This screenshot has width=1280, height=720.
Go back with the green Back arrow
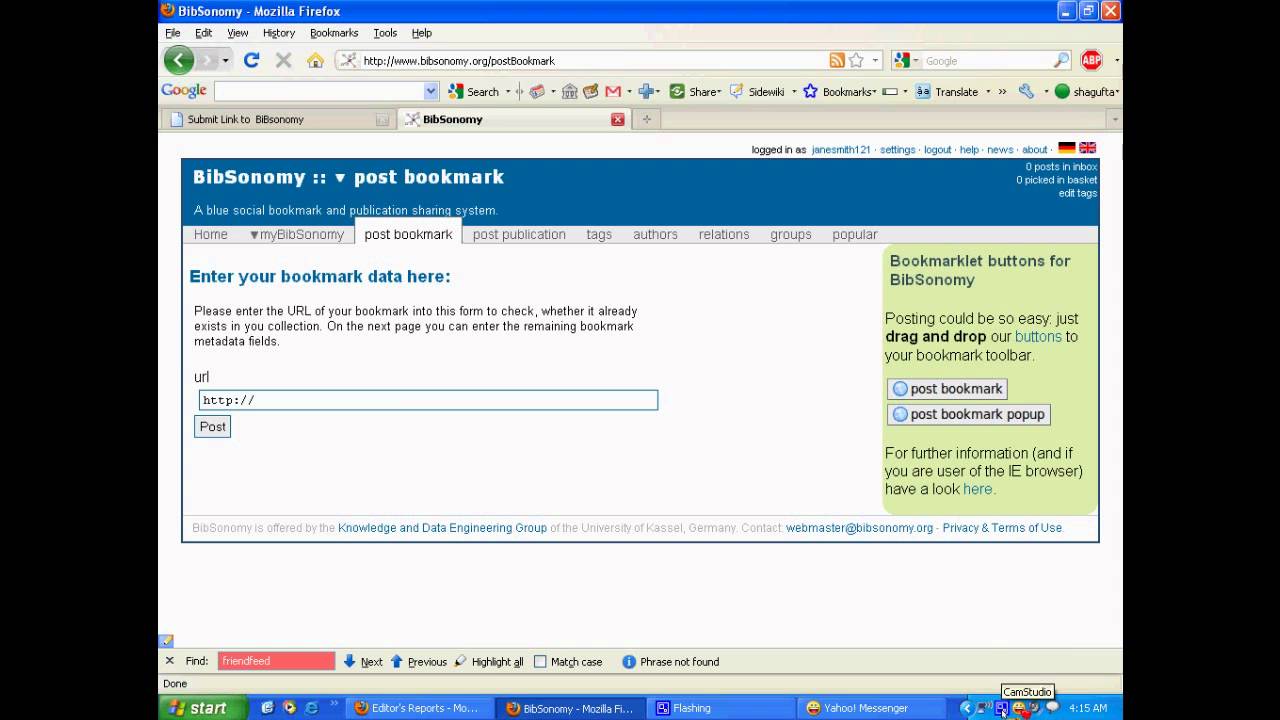[x=179, y=60]
